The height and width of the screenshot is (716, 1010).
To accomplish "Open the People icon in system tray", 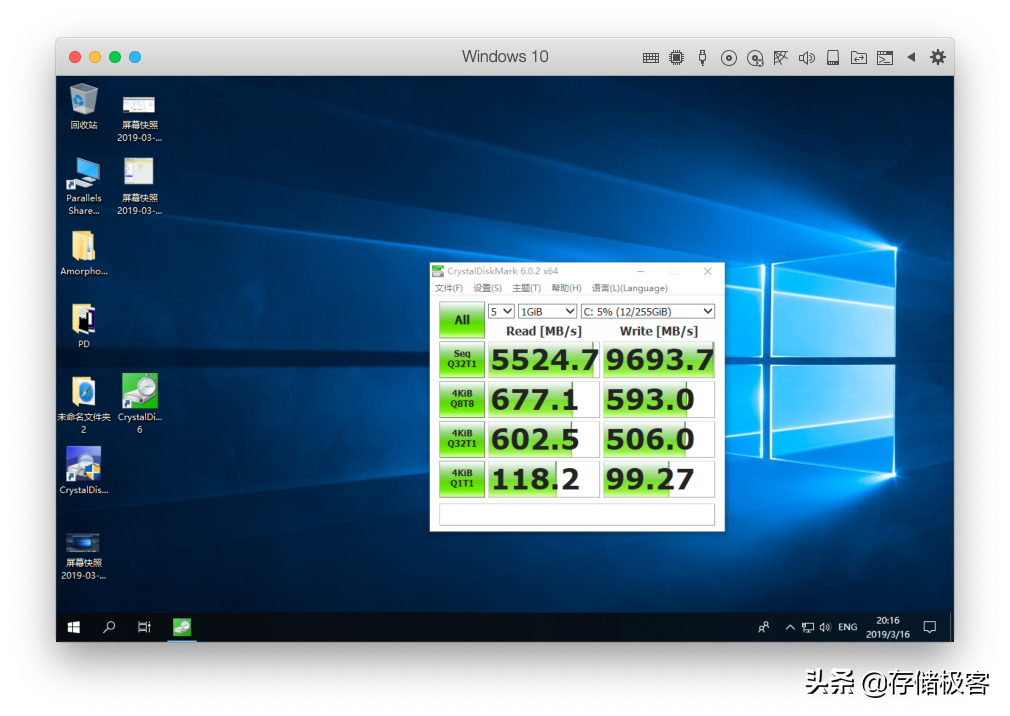I will coord(764,627).
